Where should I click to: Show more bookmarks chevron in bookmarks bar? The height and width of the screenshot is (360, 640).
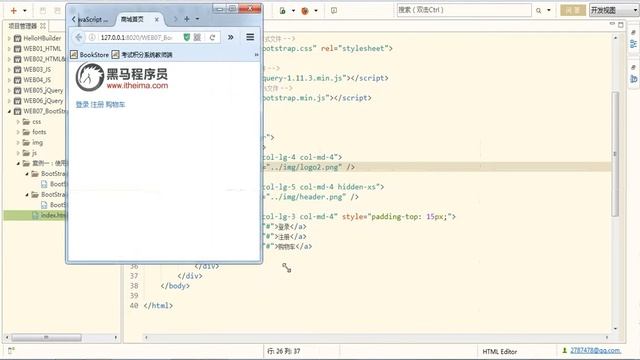click(256, 55)
